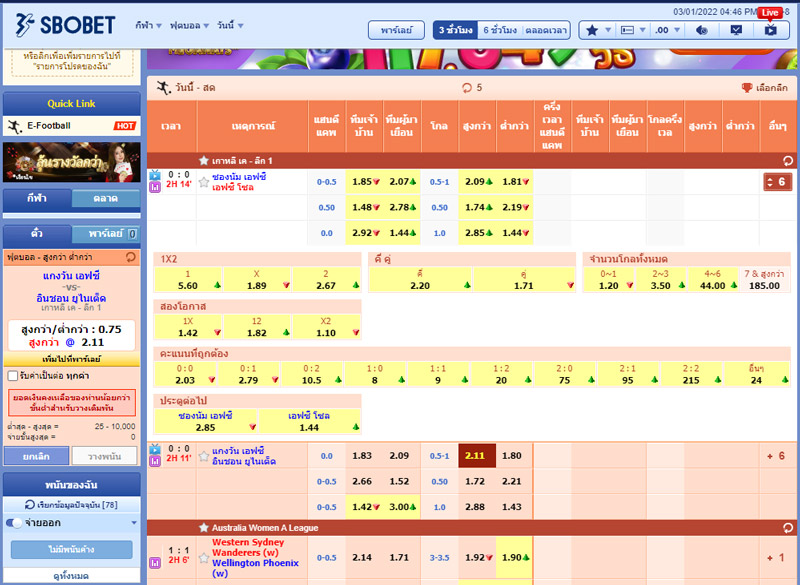
Task: Toggle the cash out switch
Action: coord(15,523)
